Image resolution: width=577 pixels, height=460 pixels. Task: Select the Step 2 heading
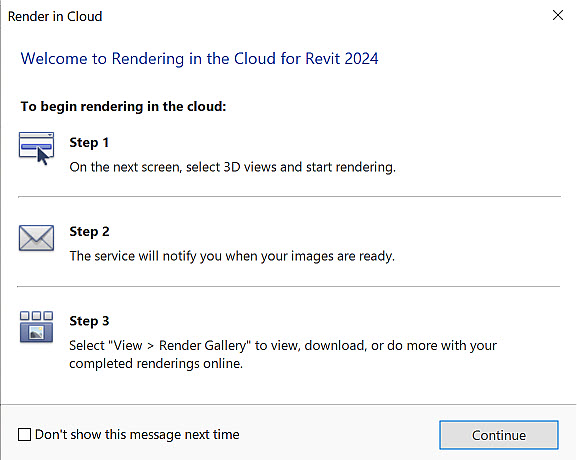(89, 231)
